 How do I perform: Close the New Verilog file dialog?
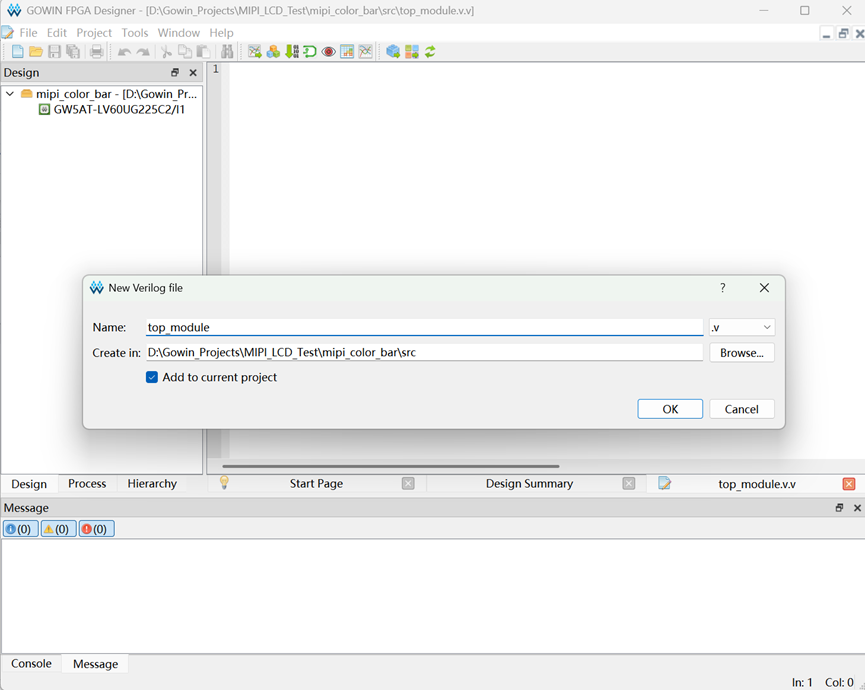(x=764, y=287)
